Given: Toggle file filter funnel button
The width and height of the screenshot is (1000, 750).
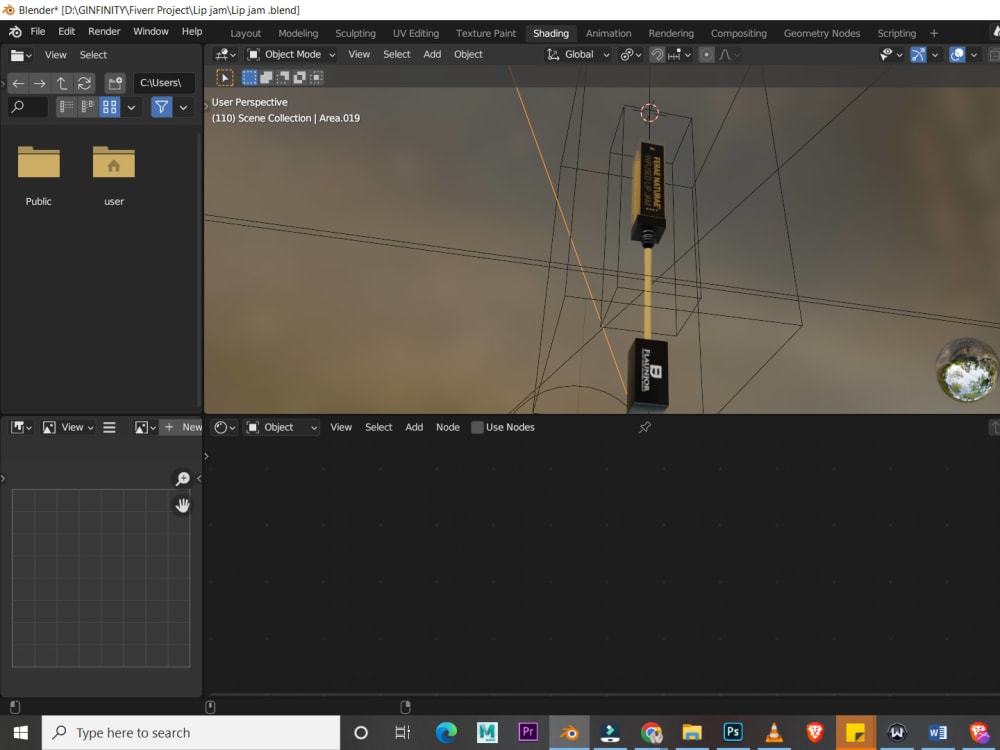Looking at the screenshot, I should point(162,107).
